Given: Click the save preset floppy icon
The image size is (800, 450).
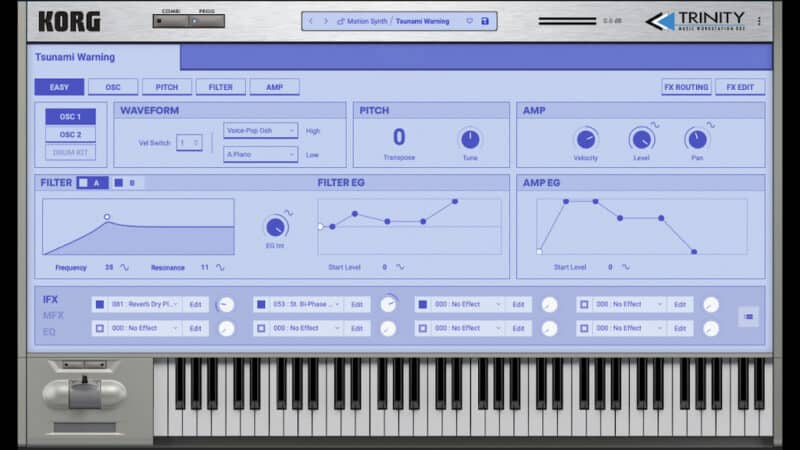Looking at the screenshot, I should (485, 21).
